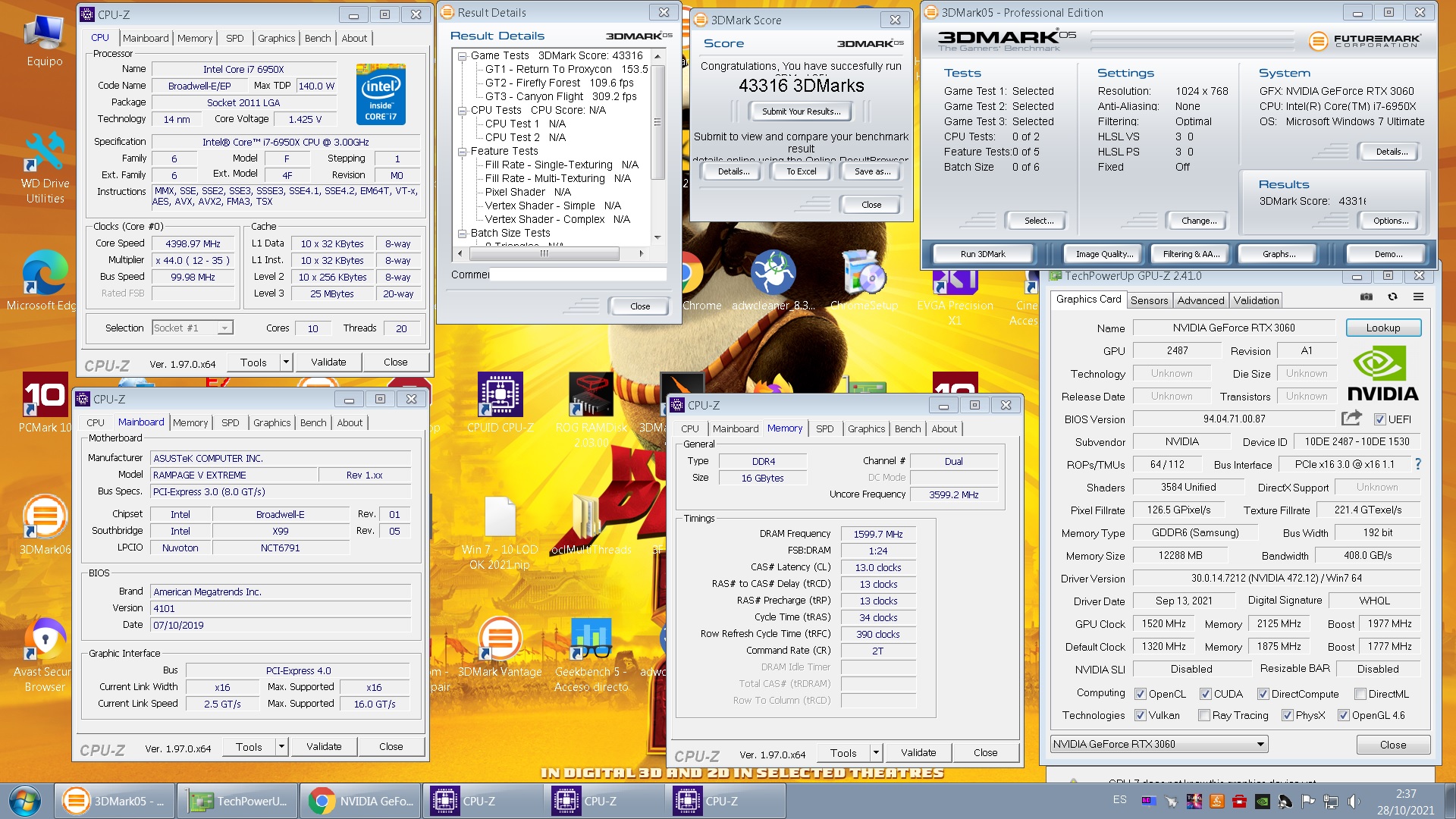Open the Win 7-10 LOD OK 2021 file icon

point(500,532)
